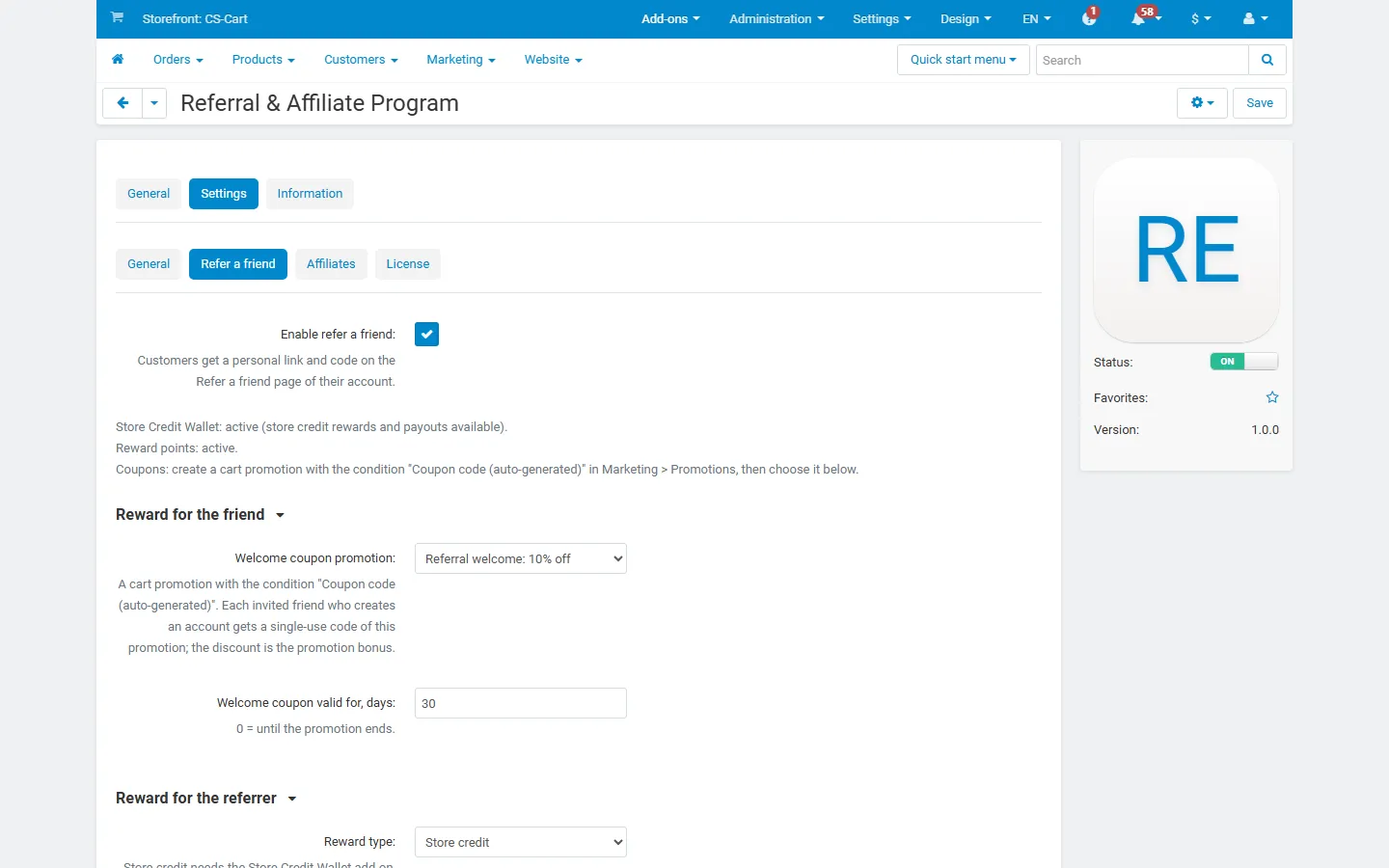Select the Refer a friend sub-tab
The height and width of the screenshot is (868, 1389).
(238, 264)
